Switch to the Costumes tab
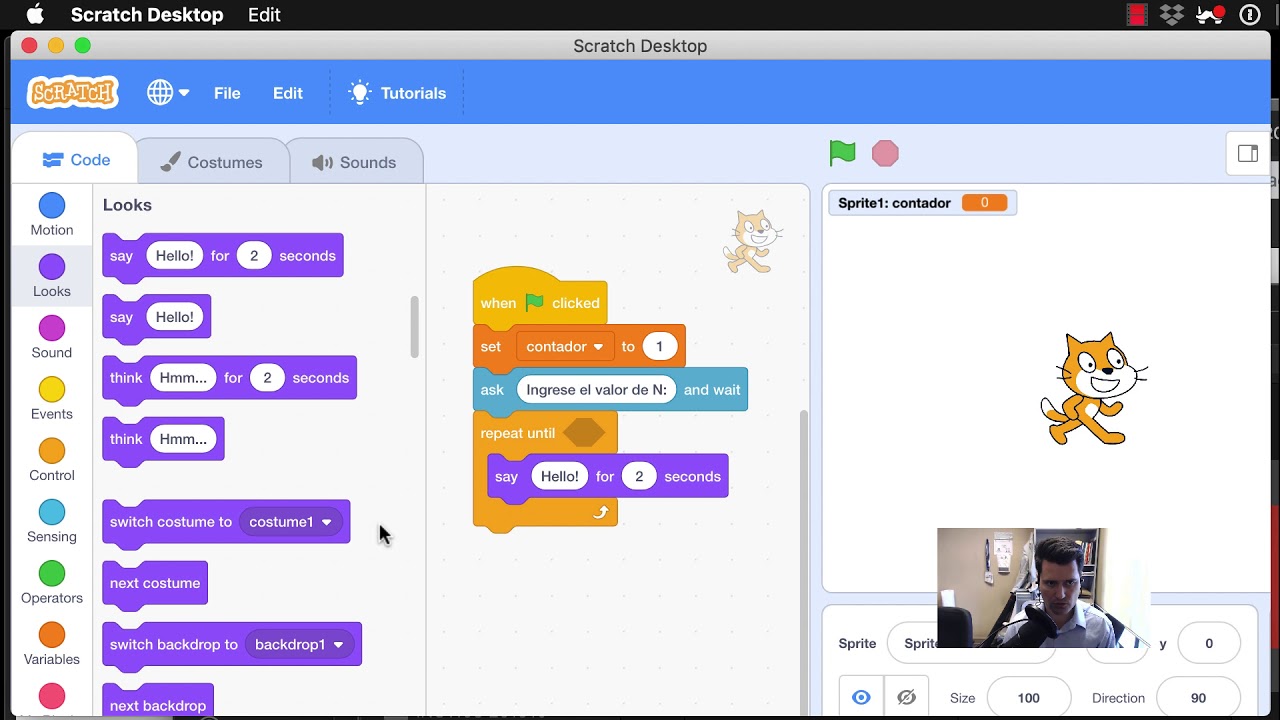The width and height of the screenshot is (1280, 720). [211, 162]
